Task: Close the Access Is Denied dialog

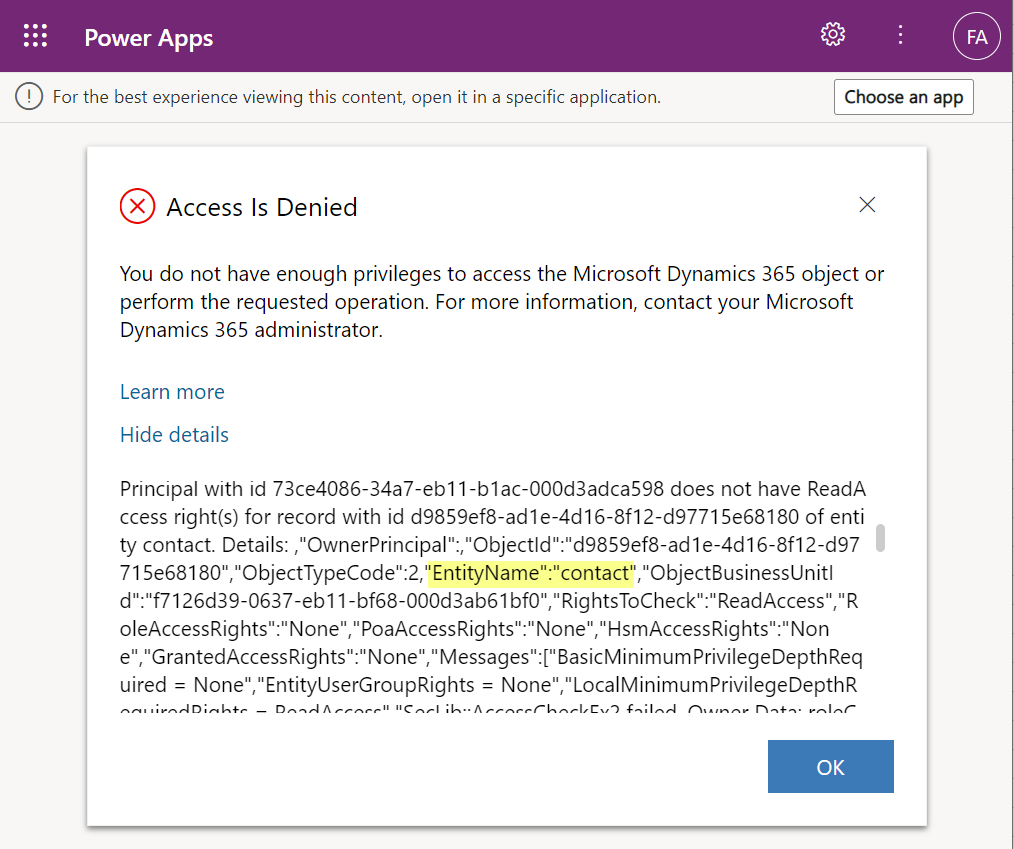Action: click(x=867, y=205)
